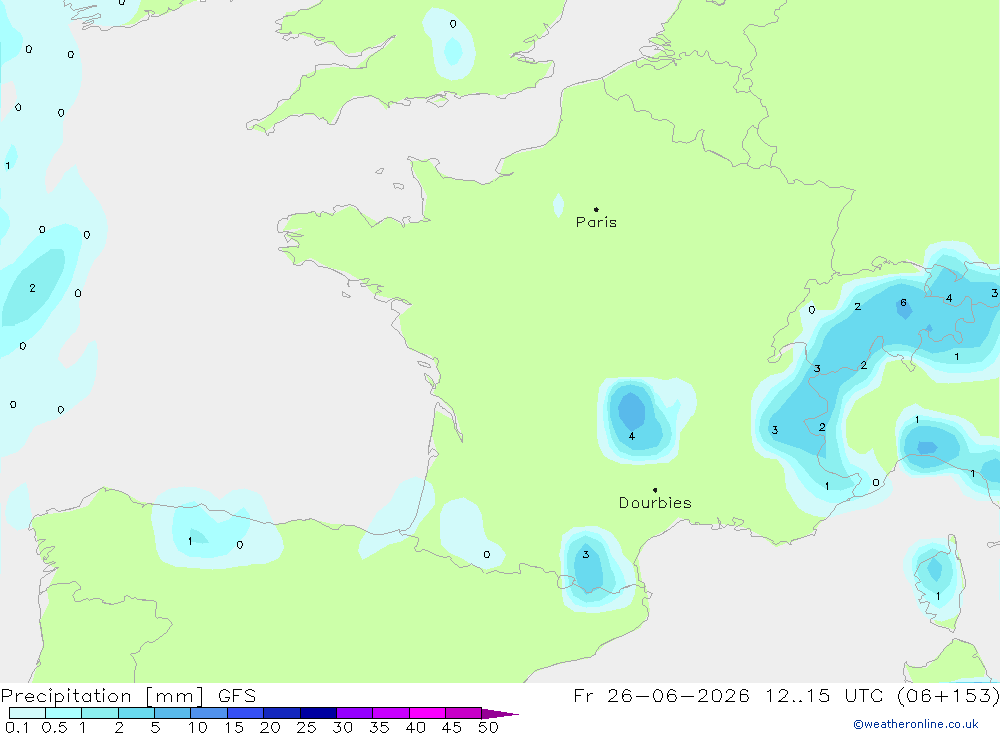Screen dimensions: 1000x733
Task: Click the Paris city label
Action: click(596, 222)
